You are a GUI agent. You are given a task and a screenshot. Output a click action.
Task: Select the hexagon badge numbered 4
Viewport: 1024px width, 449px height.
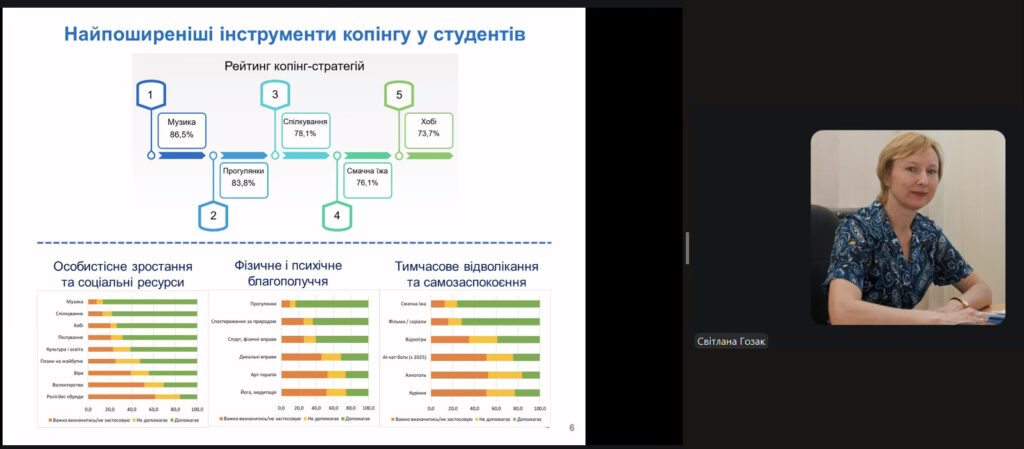click(337, 215)
